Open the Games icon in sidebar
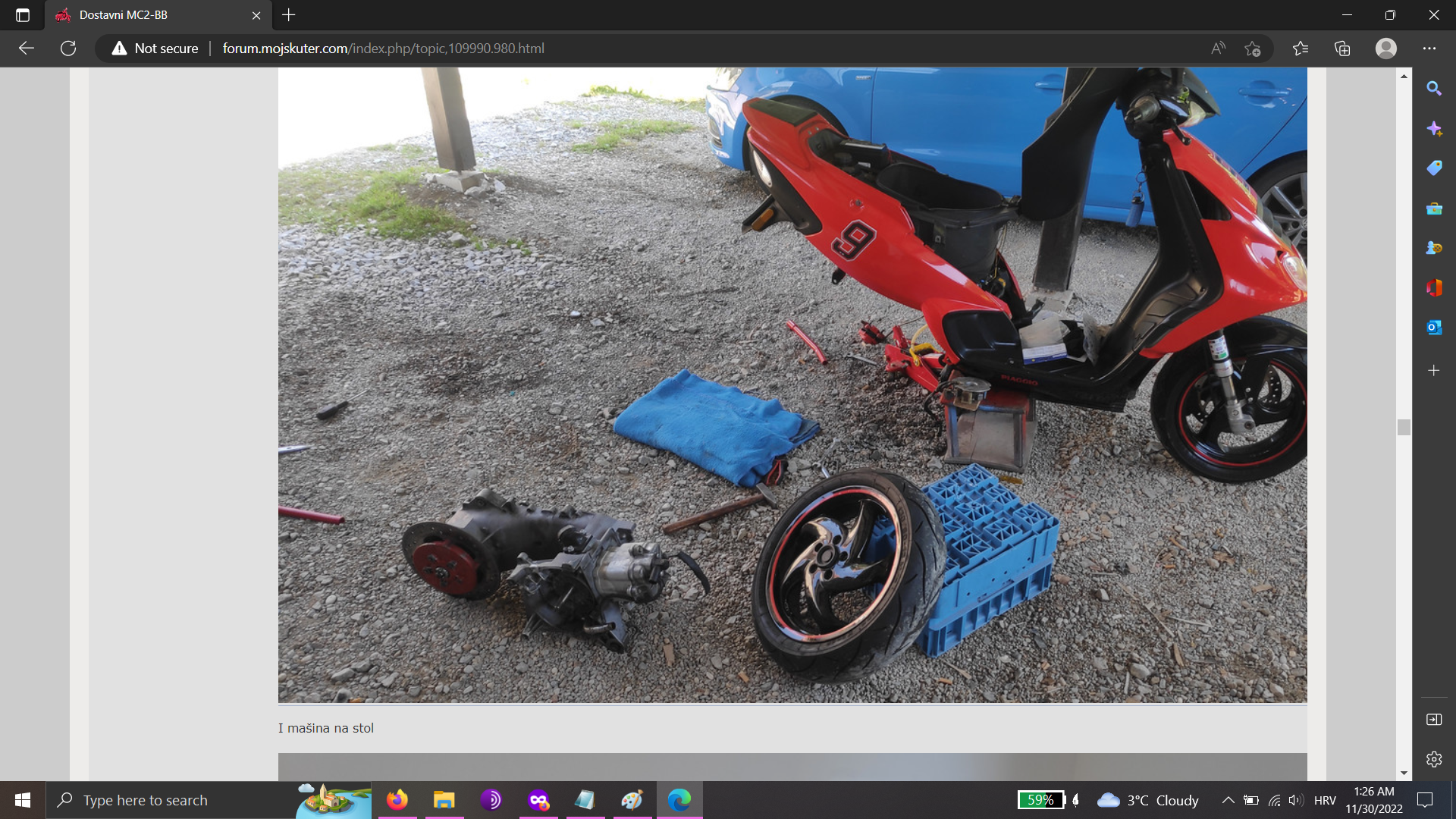 (1434, 248)
